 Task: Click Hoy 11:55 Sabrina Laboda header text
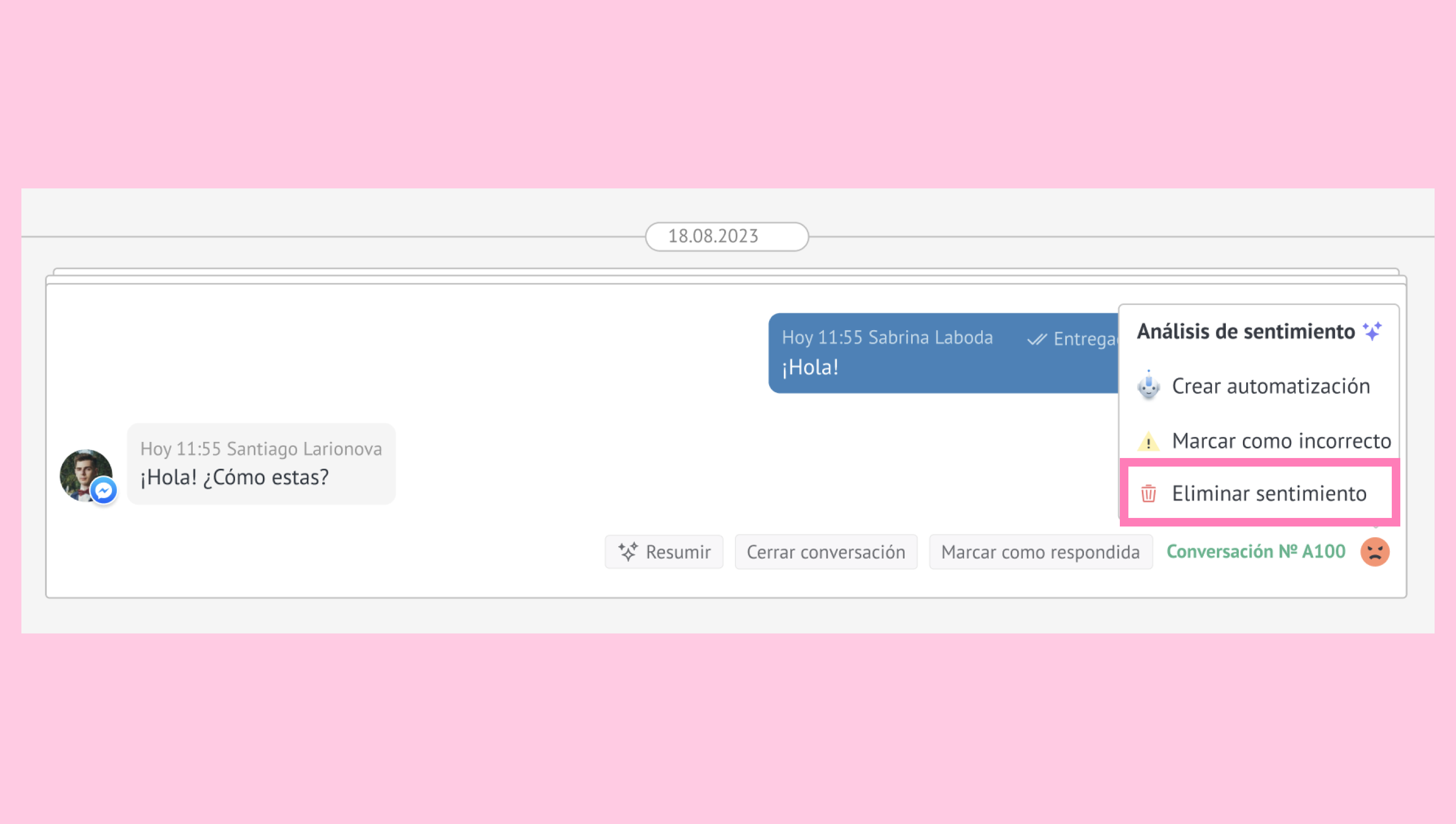point(887,337)
